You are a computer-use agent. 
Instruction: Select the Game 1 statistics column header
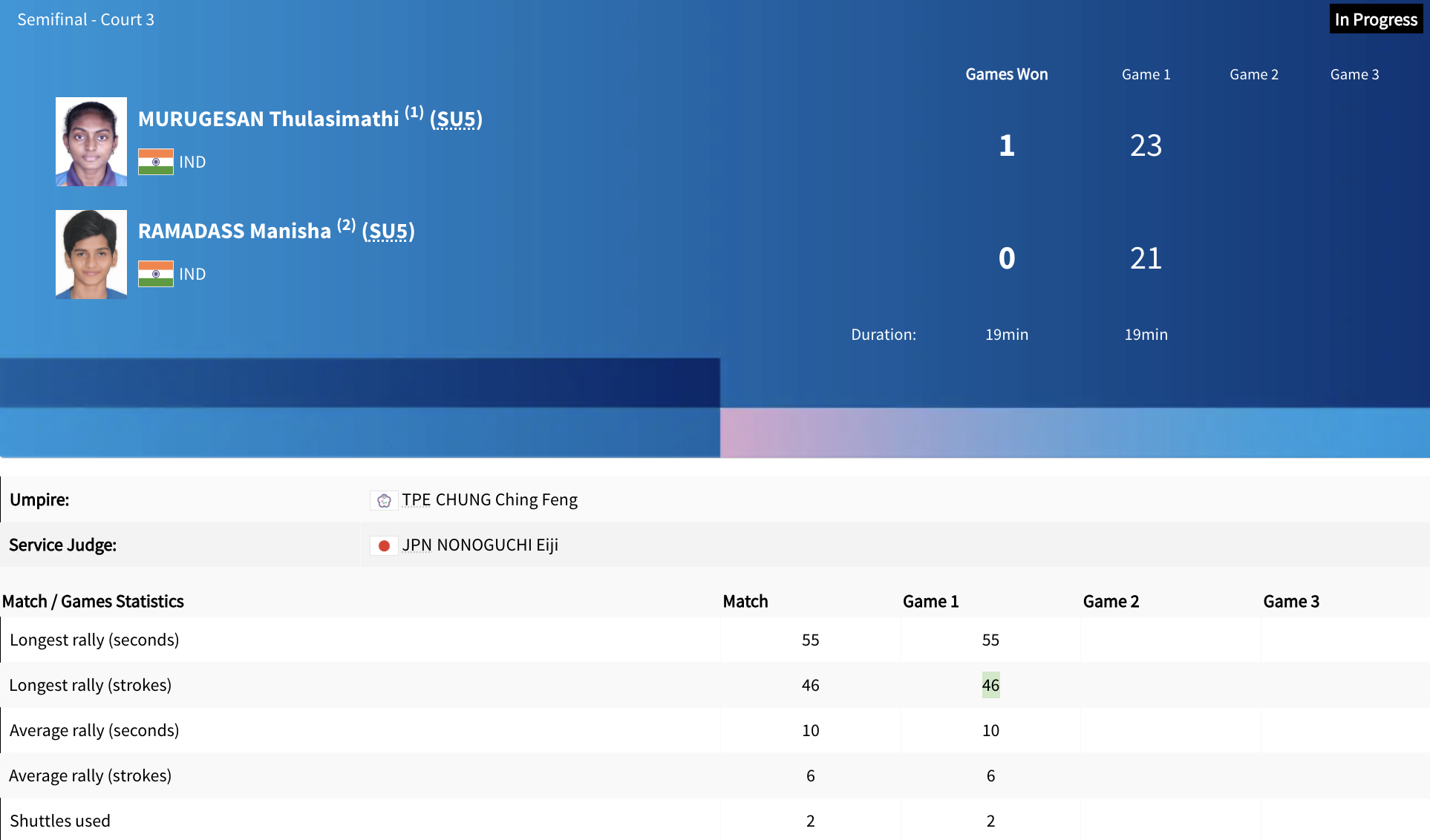tap(930, 602)
